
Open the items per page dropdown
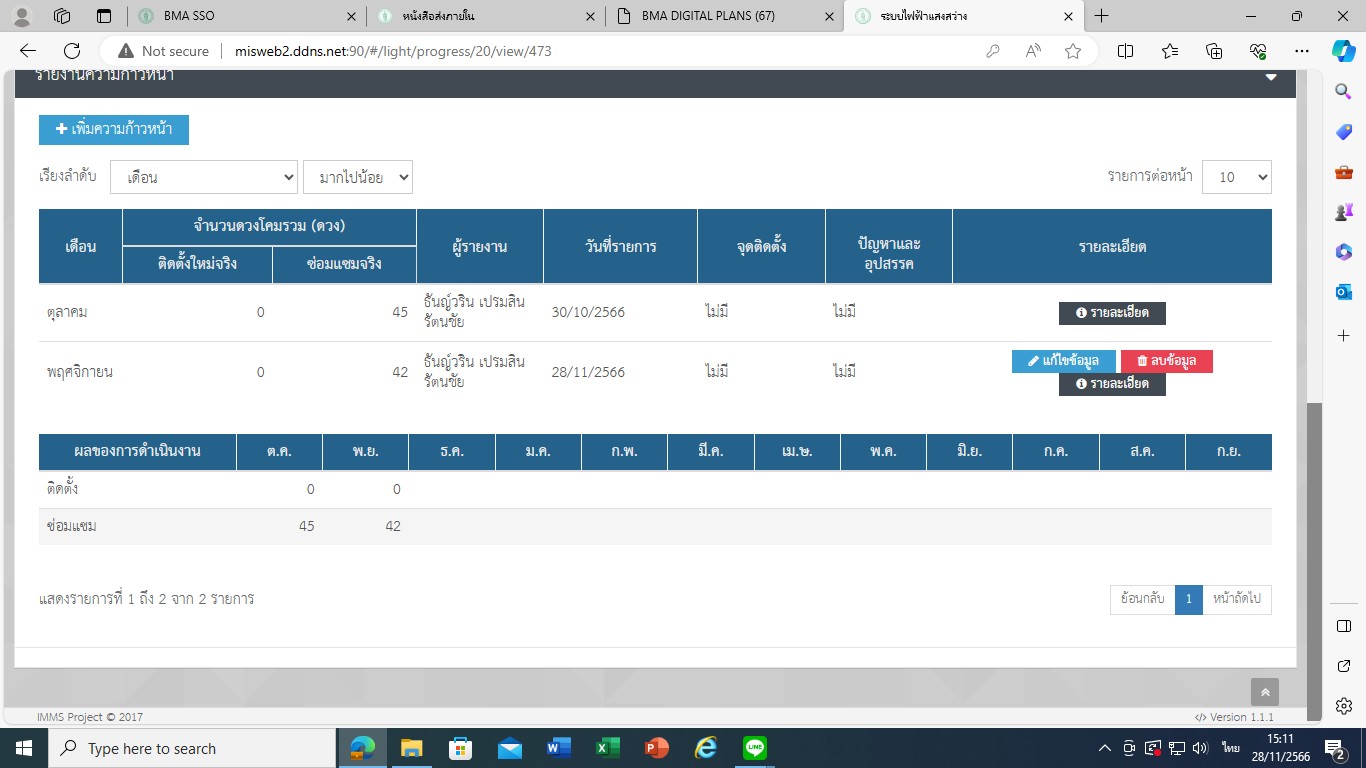pos(1236,177)
